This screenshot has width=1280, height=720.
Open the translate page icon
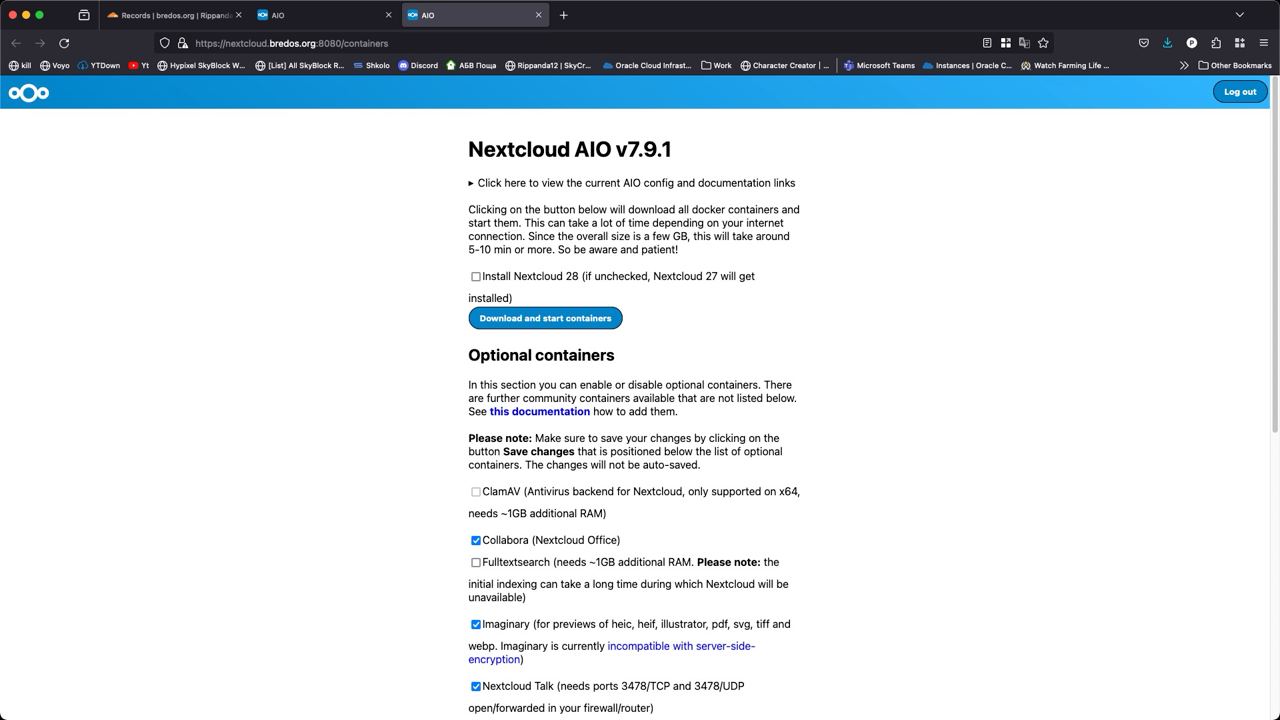click(1024, 43)
